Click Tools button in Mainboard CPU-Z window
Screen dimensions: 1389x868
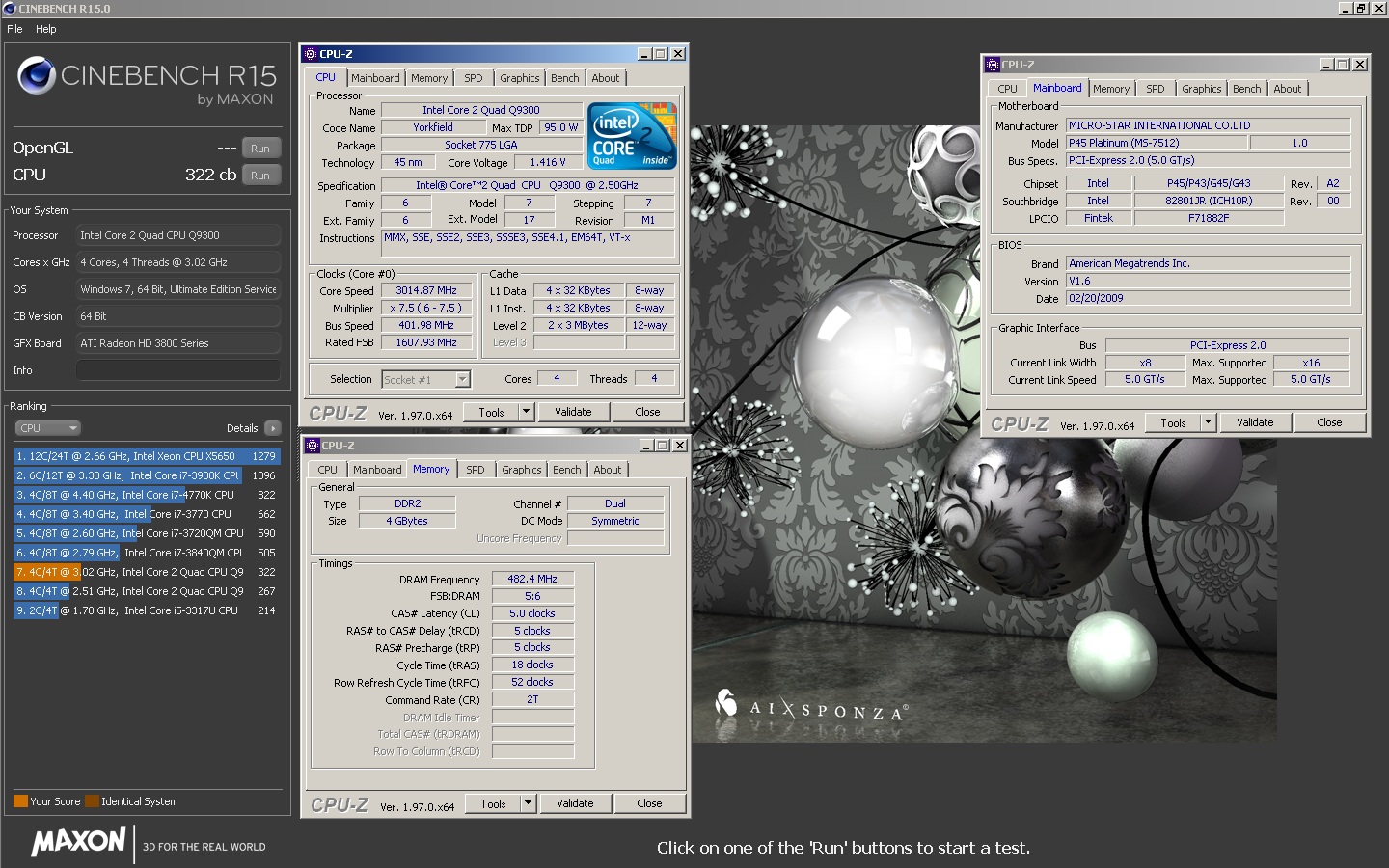(x=1174, y=423)
